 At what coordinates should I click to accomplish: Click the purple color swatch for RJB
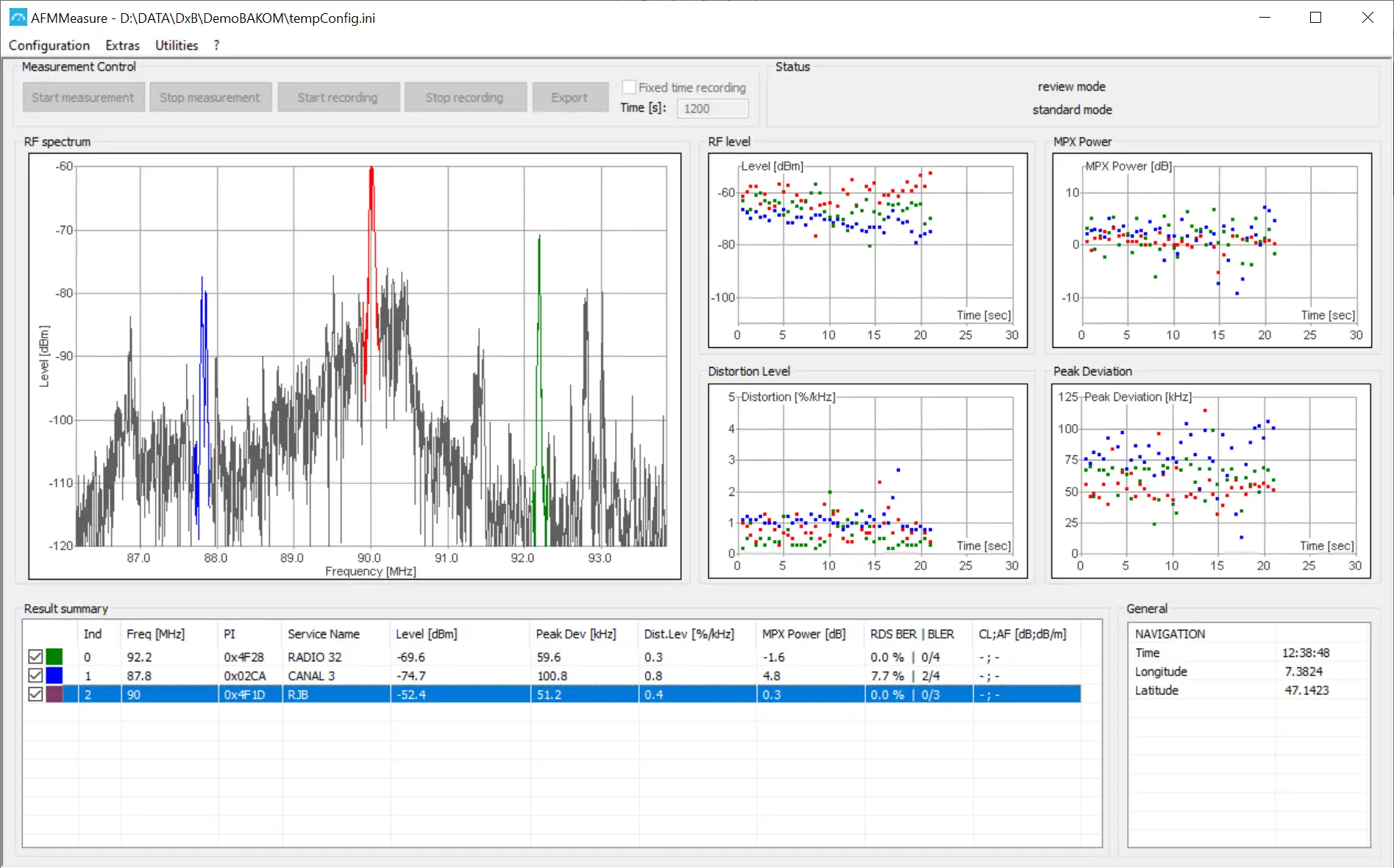coord(54,694)
